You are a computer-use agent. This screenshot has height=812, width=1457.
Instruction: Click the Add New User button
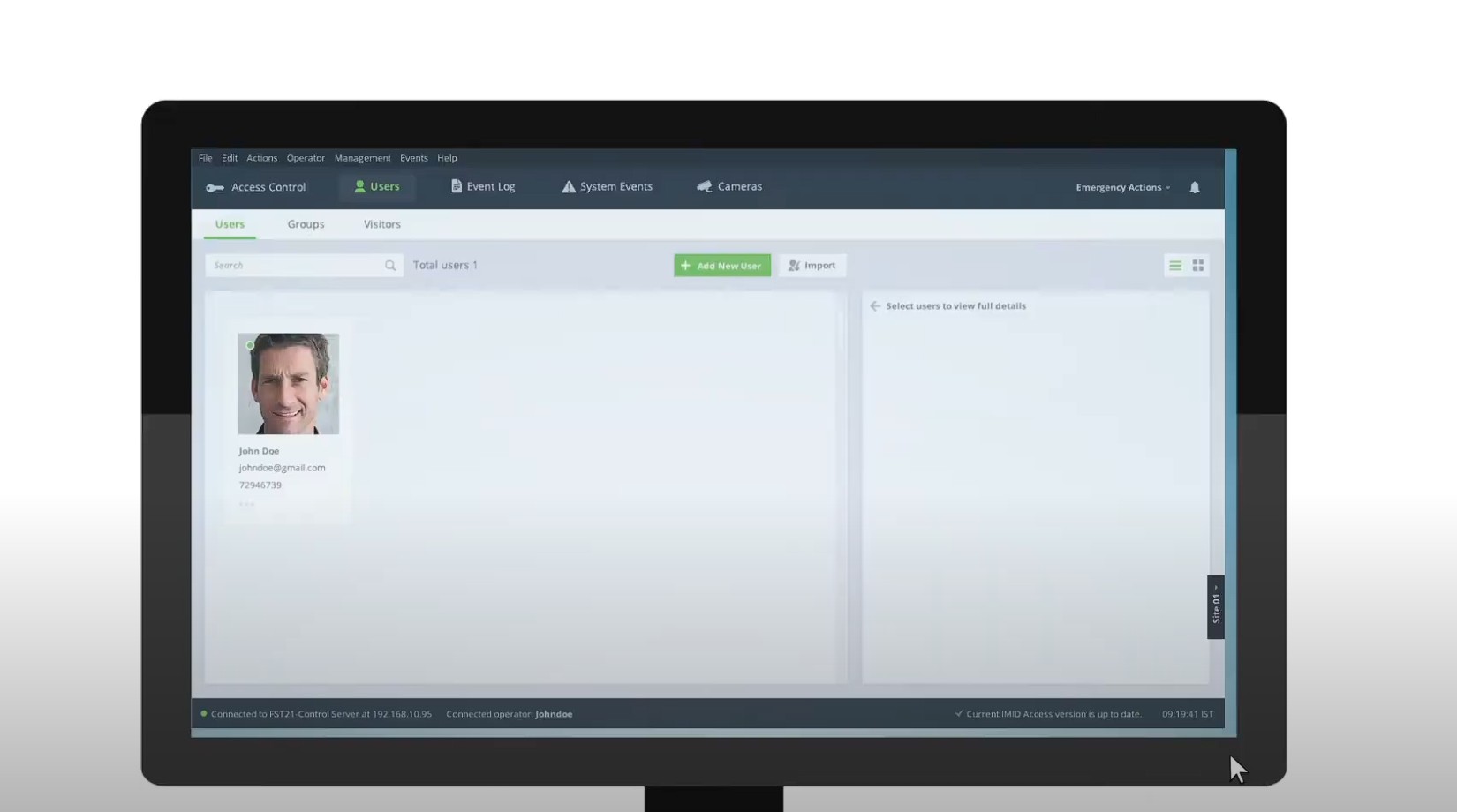click(721, 266)
